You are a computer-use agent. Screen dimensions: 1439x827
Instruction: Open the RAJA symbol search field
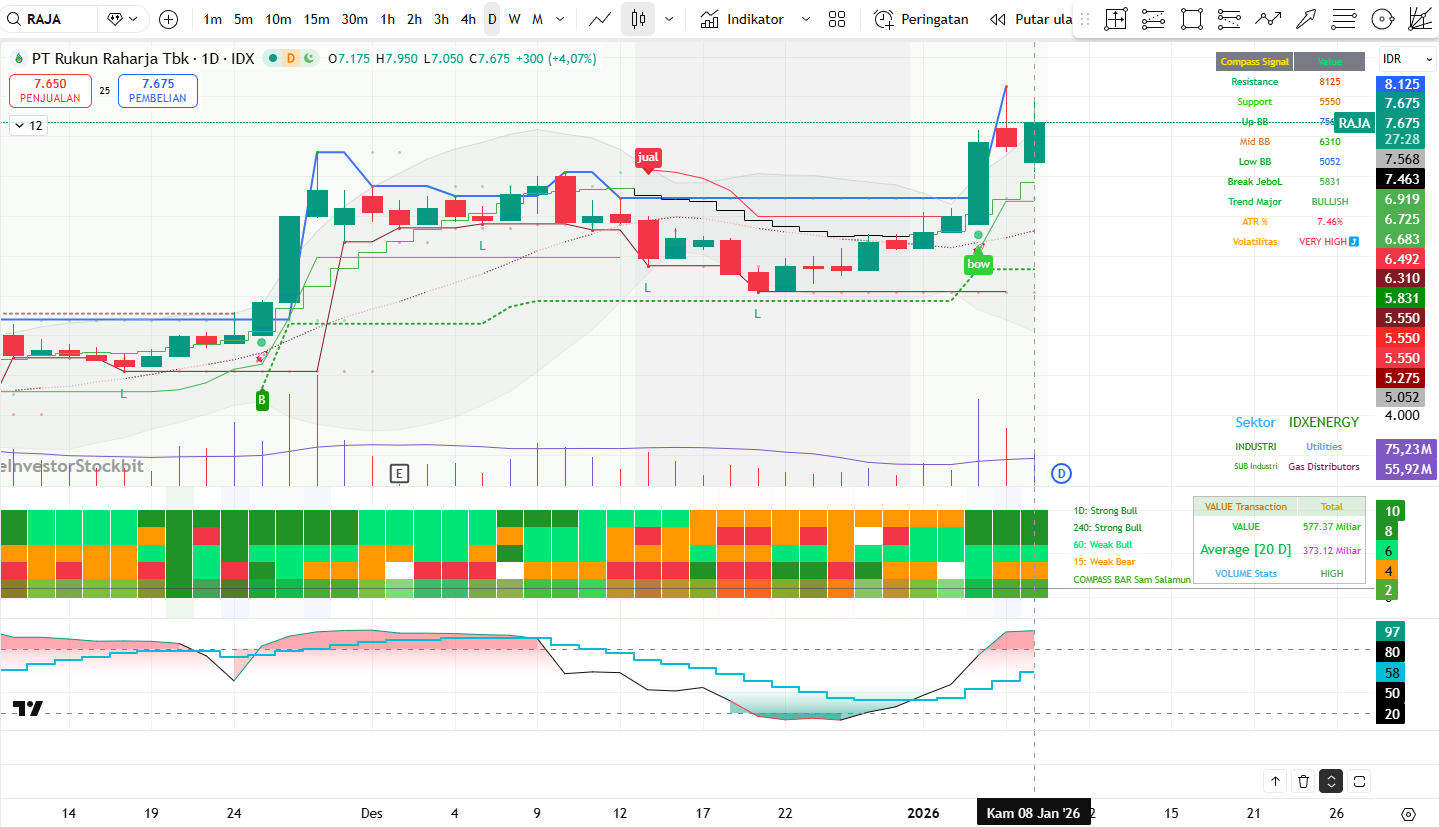coord(50,19)
